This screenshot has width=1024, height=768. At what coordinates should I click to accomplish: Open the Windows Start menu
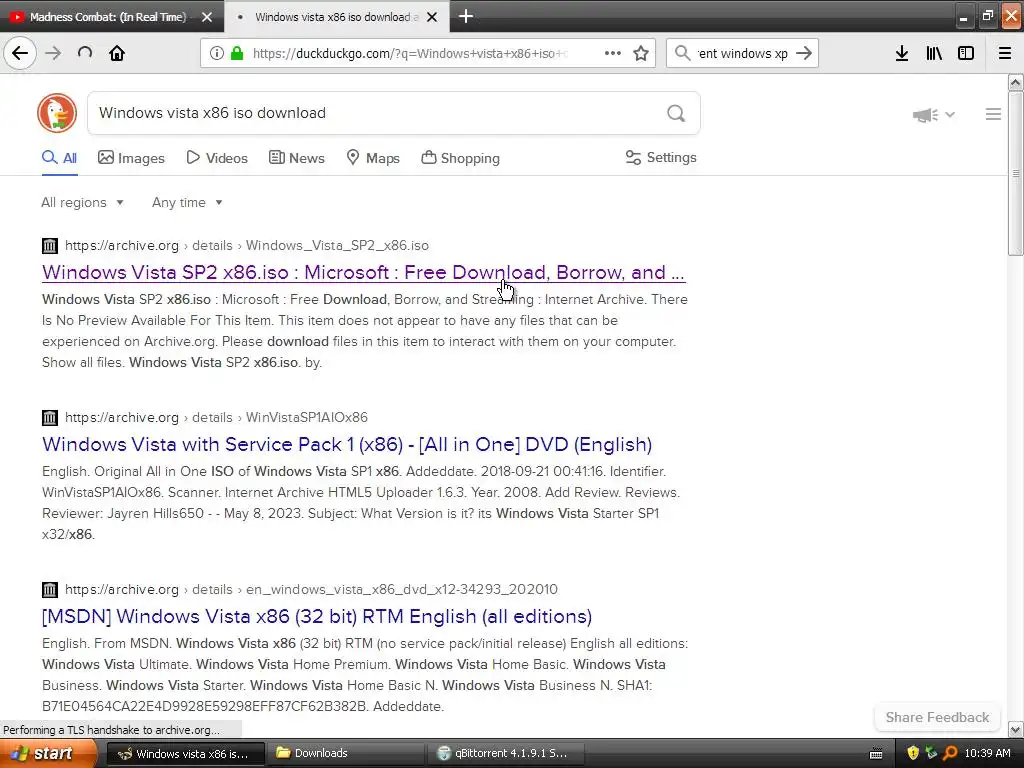(46, 754)
